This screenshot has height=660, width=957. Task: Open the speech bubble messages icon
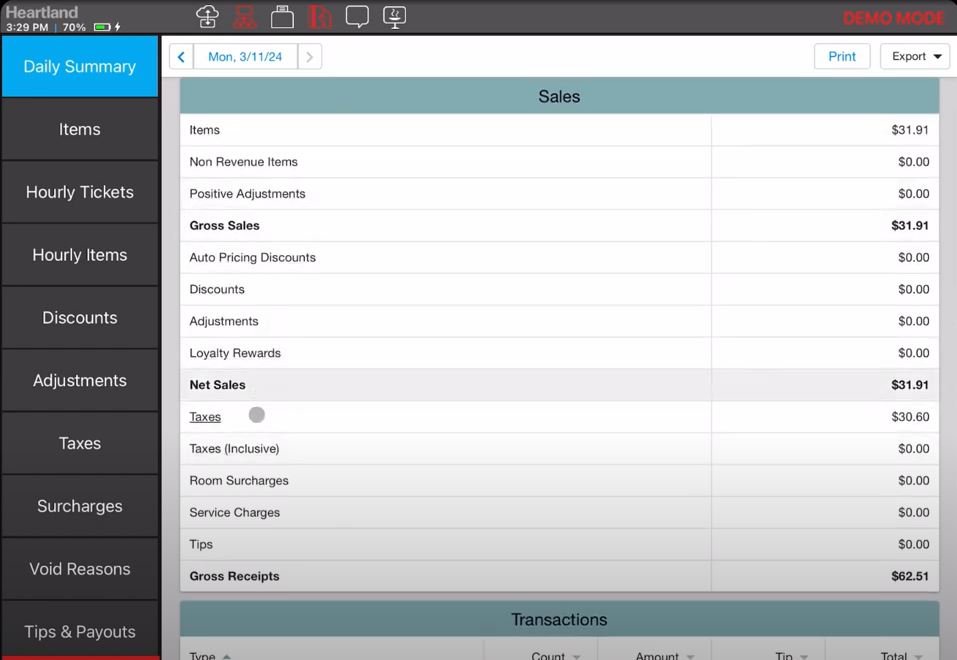click(357, 16)
